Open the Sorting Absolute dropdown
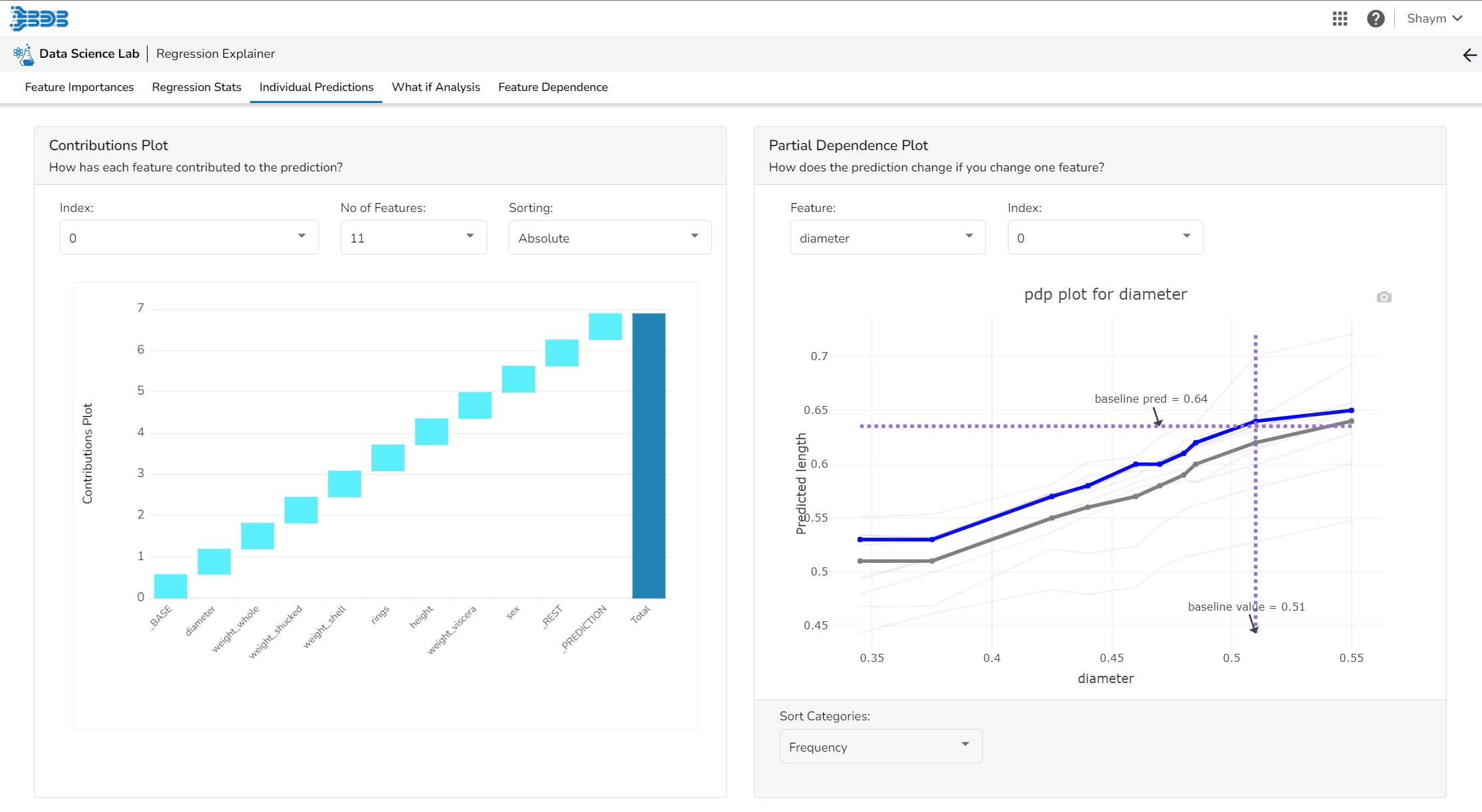The image size is (1482, 812). click(609, 238)
